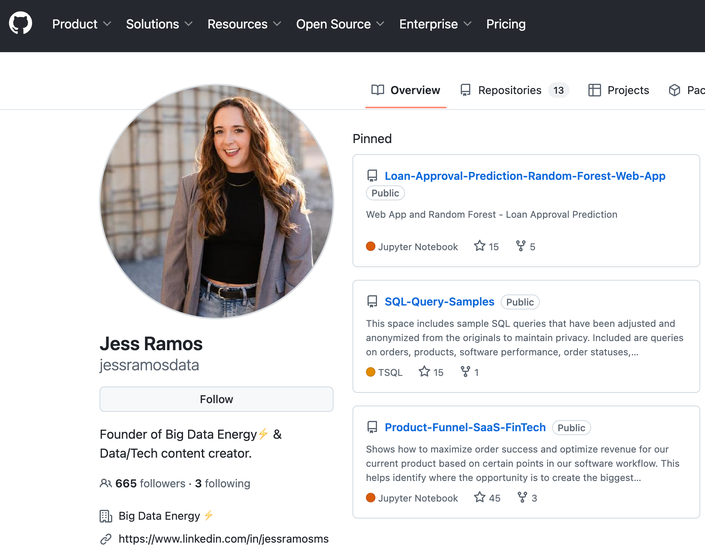Switch to the Projects tab
This screenshot has width=705, height=547.
click(619, 90)
